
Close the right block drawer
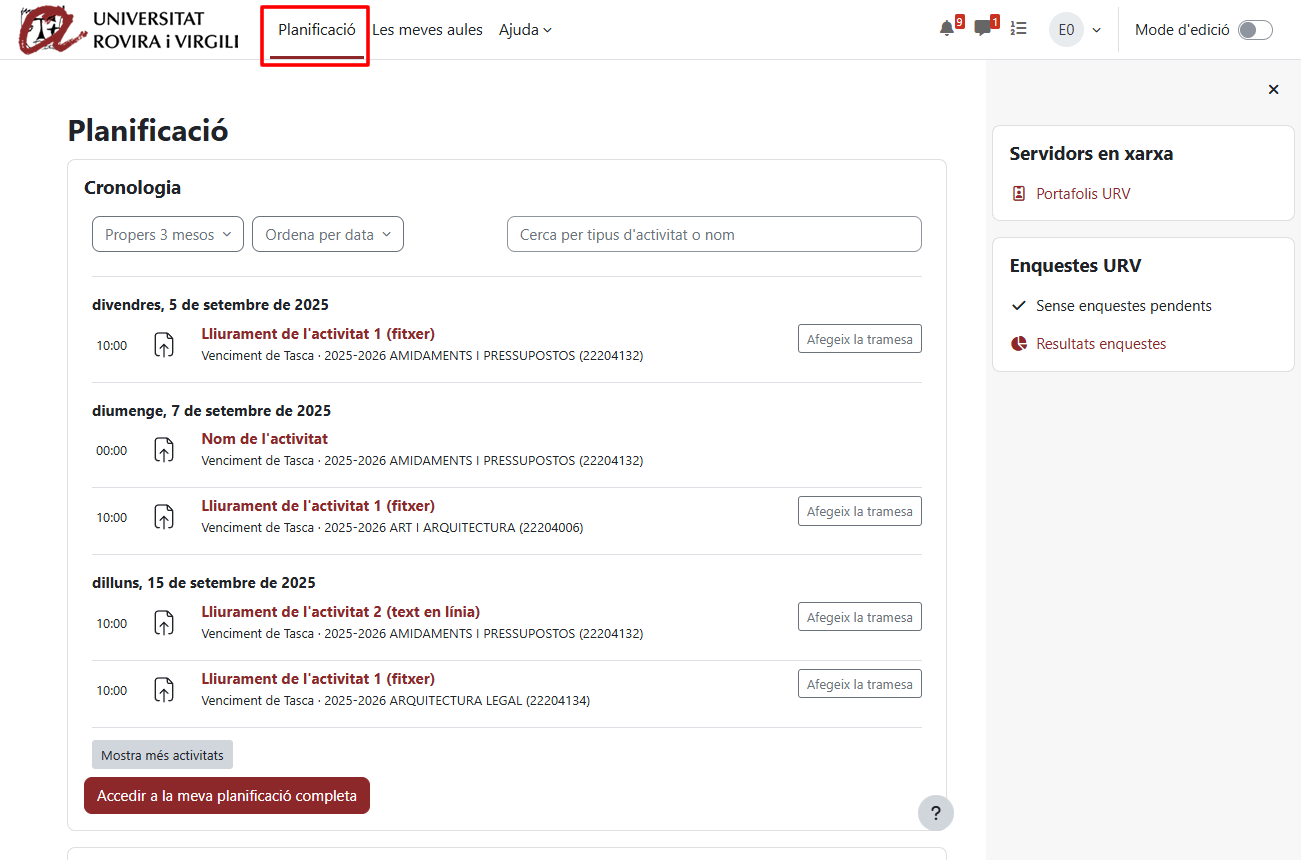click(1273, 90)
